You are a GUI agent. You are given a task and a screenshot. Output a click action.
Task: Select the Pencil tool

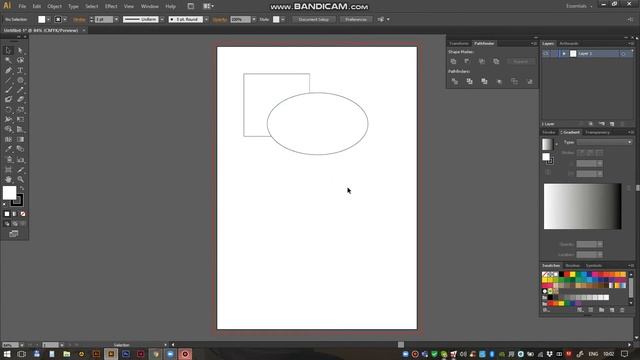coord(20,90)
